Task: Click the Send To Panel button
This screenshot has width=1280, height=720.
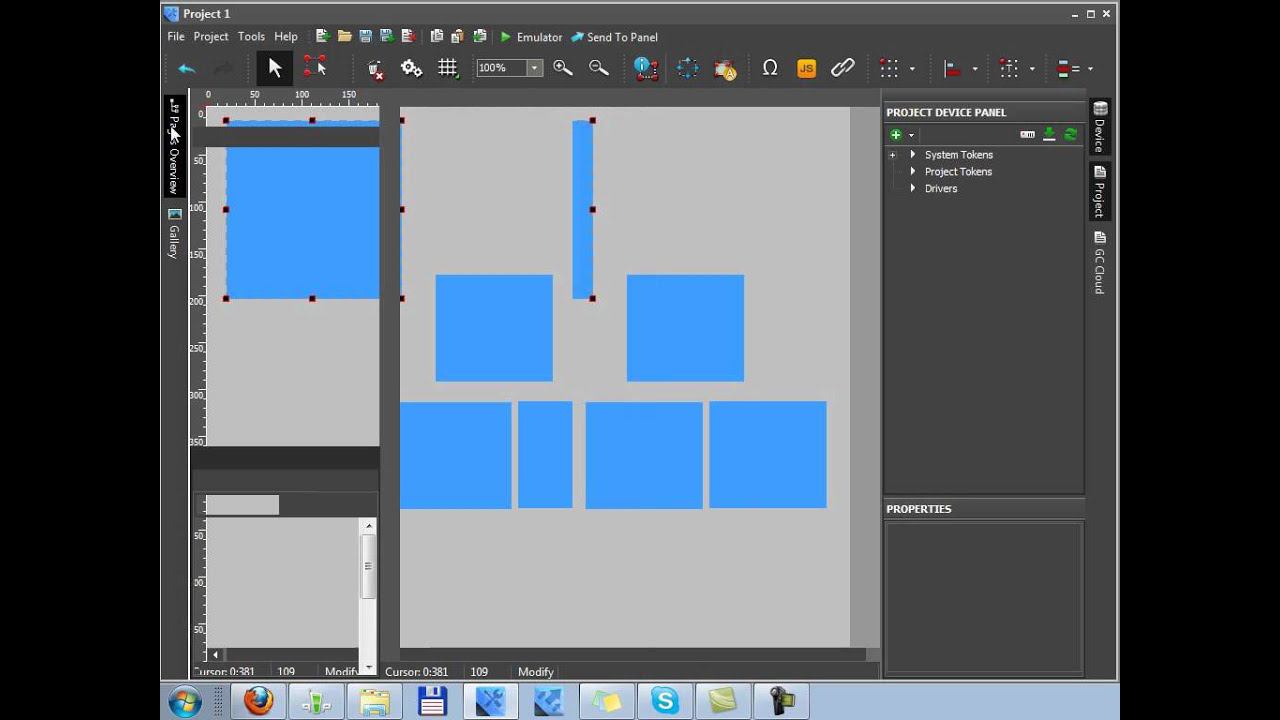Action: [x=614, y=37]
